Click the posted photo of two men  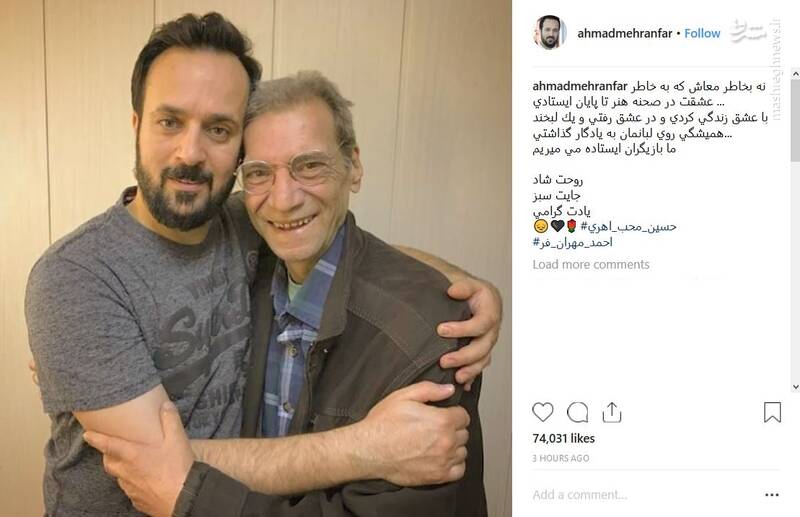[256, 258]
